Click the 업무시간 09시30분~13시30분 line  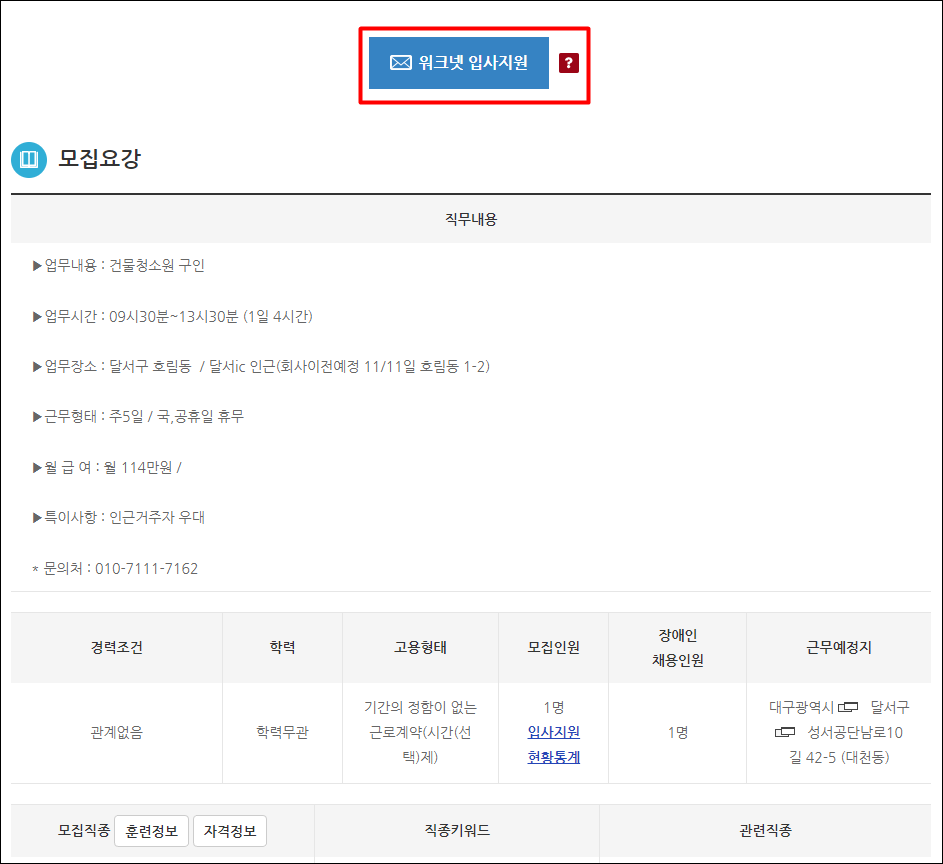173,316
